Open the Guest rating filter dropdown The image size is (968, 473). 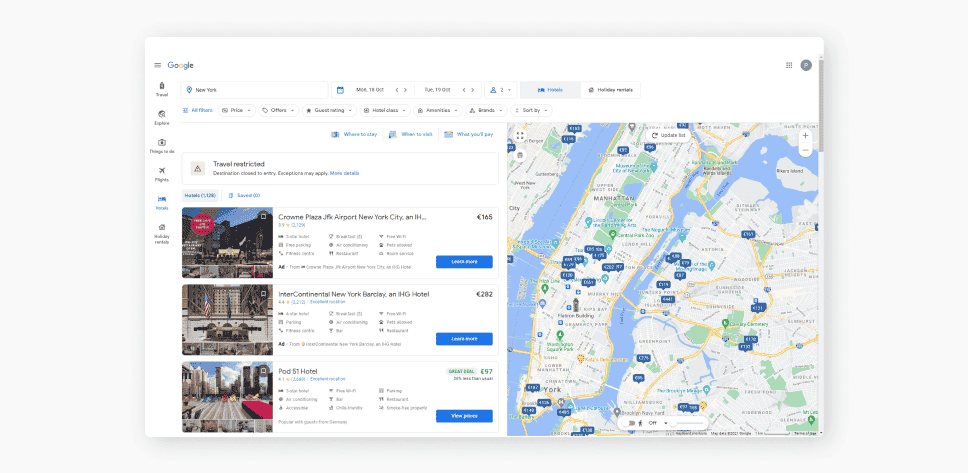(330, 111)
